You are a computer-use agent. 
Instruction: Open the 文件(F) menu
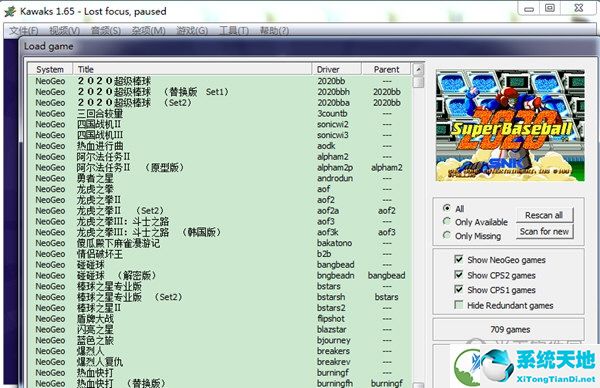[x=24, y=31]
